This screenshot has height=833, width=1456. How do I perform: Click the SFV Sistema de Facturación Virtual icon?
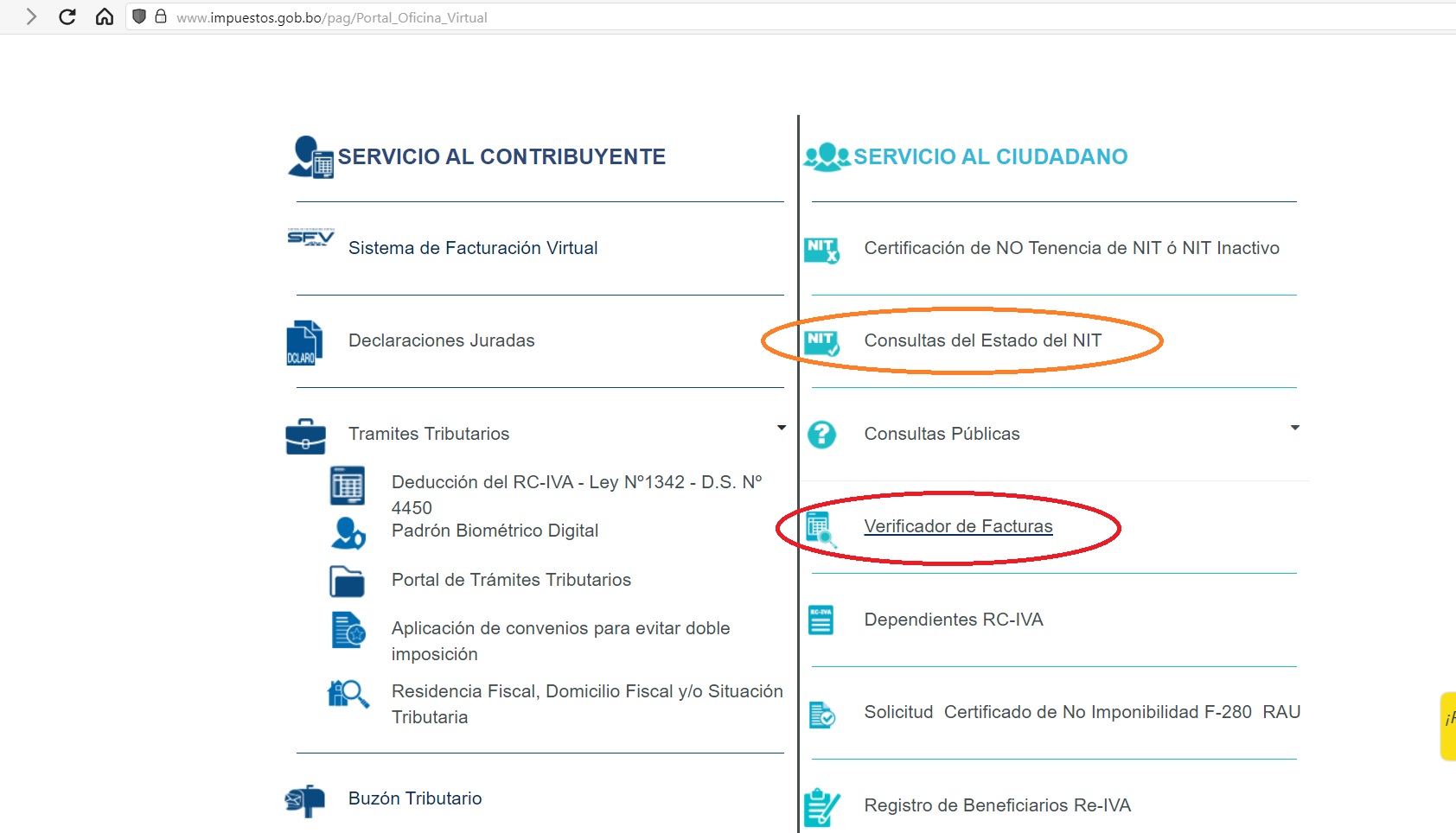point(310,238)
